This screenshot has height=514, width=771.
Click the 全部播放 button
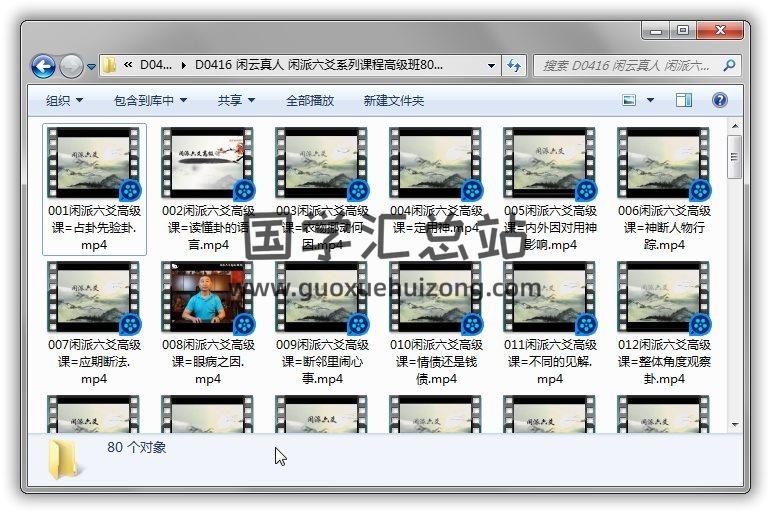310,101
